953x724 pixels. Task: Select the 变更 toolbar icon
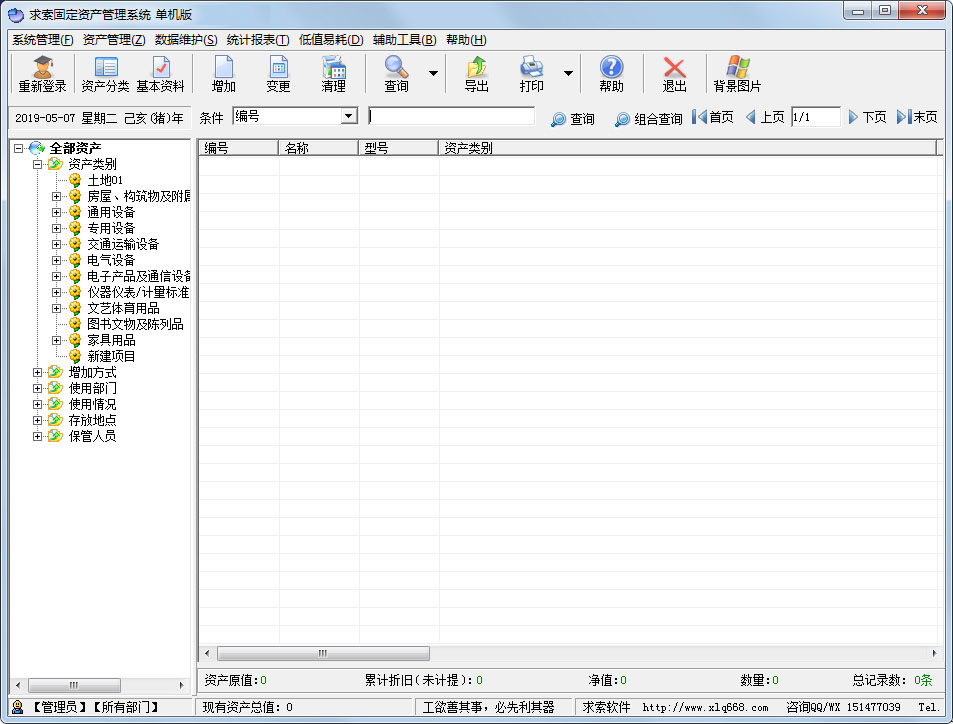(x=277, y=73)
